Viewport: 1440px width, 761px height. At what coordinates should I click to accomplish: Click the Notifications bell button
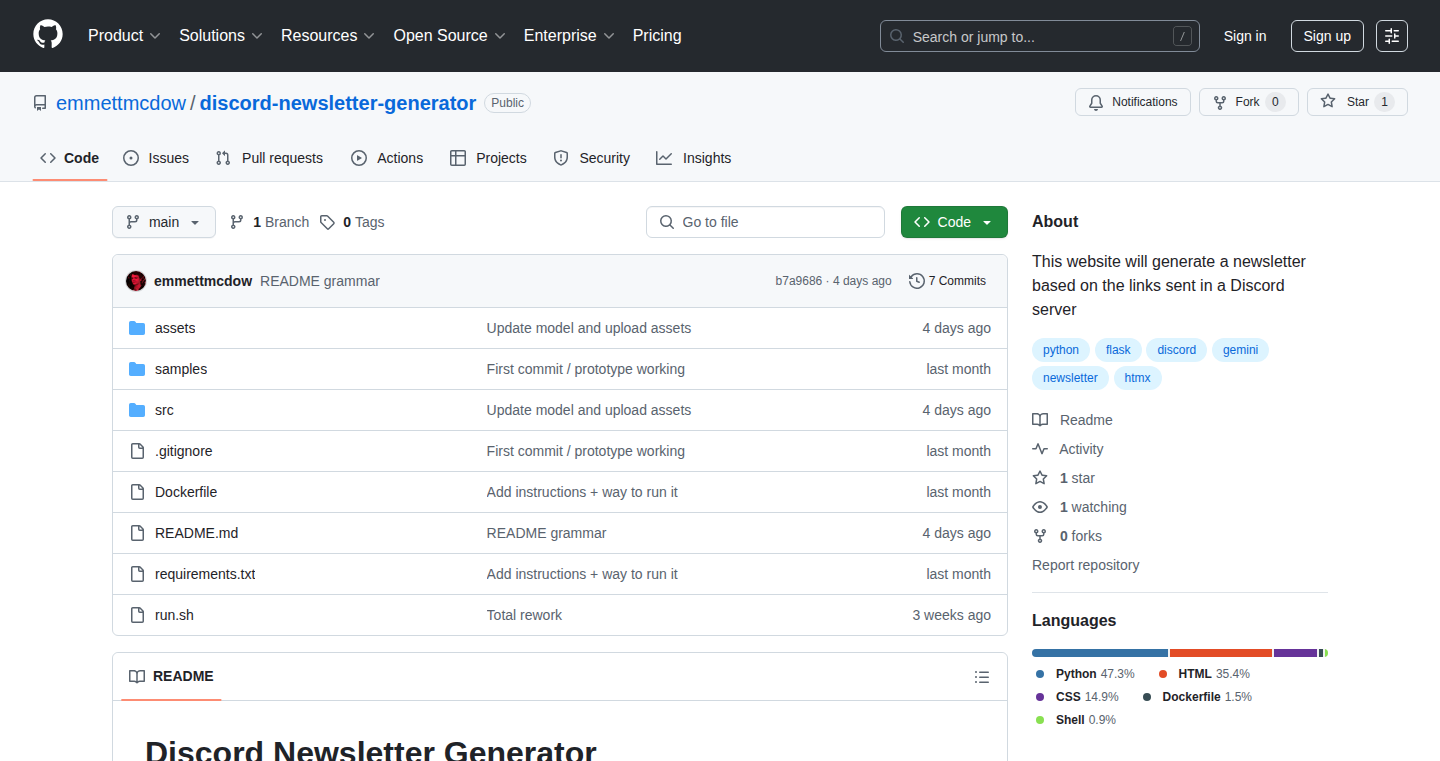1133,102
